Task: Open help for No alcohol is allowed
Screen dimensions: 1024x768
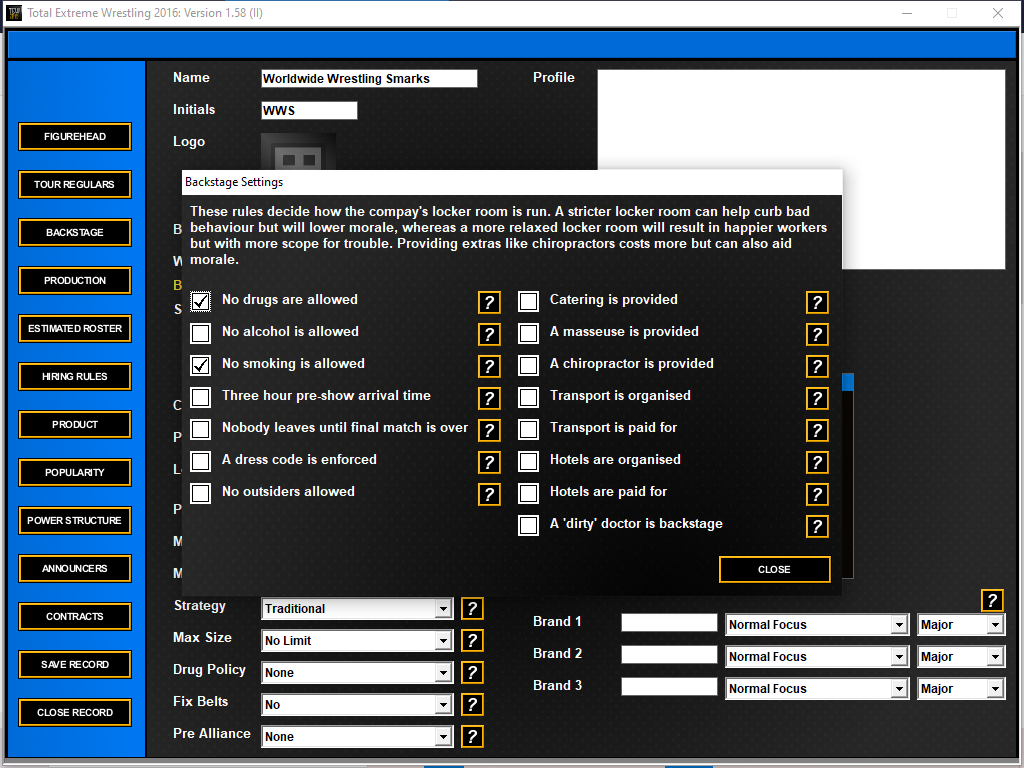Action: 489,334
